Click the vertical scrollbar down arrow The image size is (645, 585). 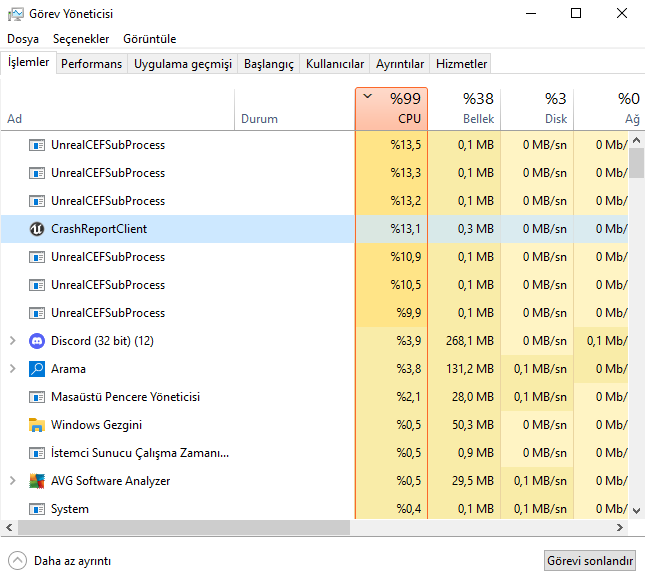coord(636,511)
